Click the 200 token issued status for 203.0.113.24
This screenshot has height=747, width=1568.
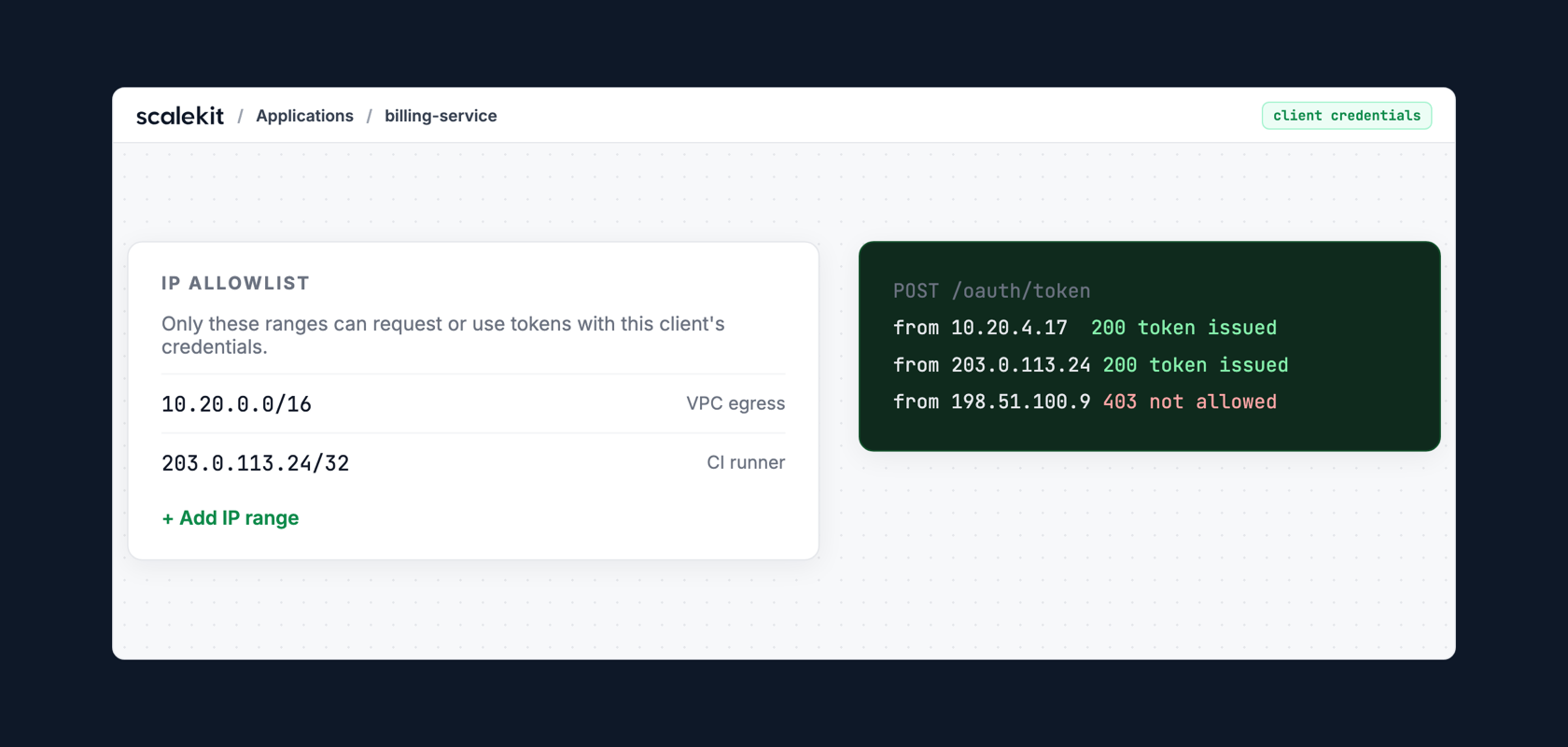(1196, 365)
